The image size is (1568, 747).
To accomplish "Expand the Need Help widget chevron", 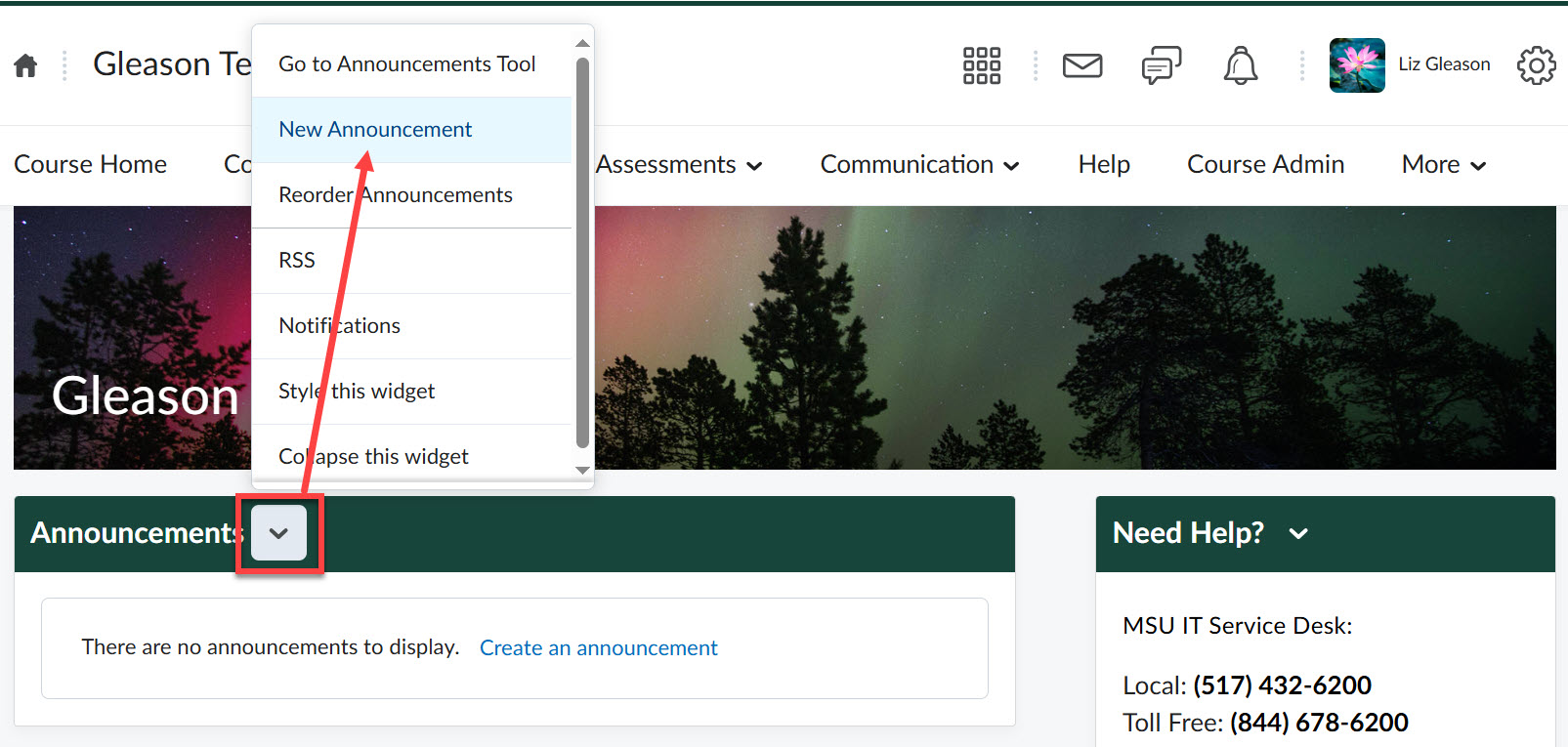I will (x=1297, y=533).
